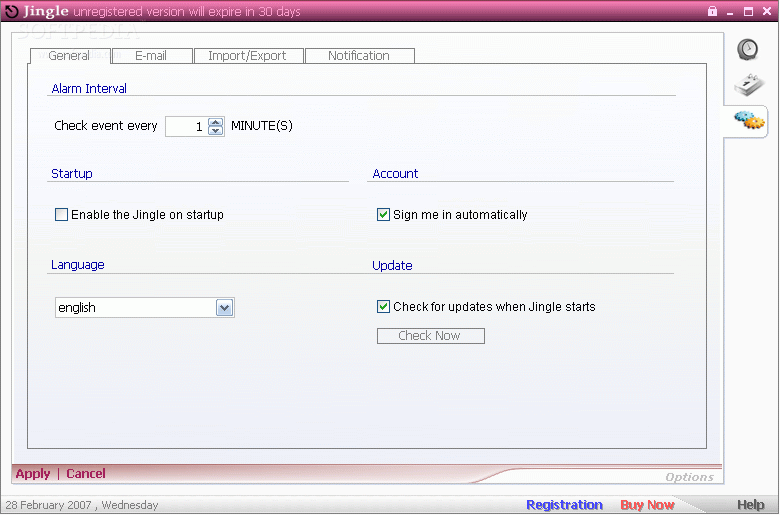This screenshot has height=515, width=780.
Task: Open the Import/Export tab
Action: click(x=248, y=56)
